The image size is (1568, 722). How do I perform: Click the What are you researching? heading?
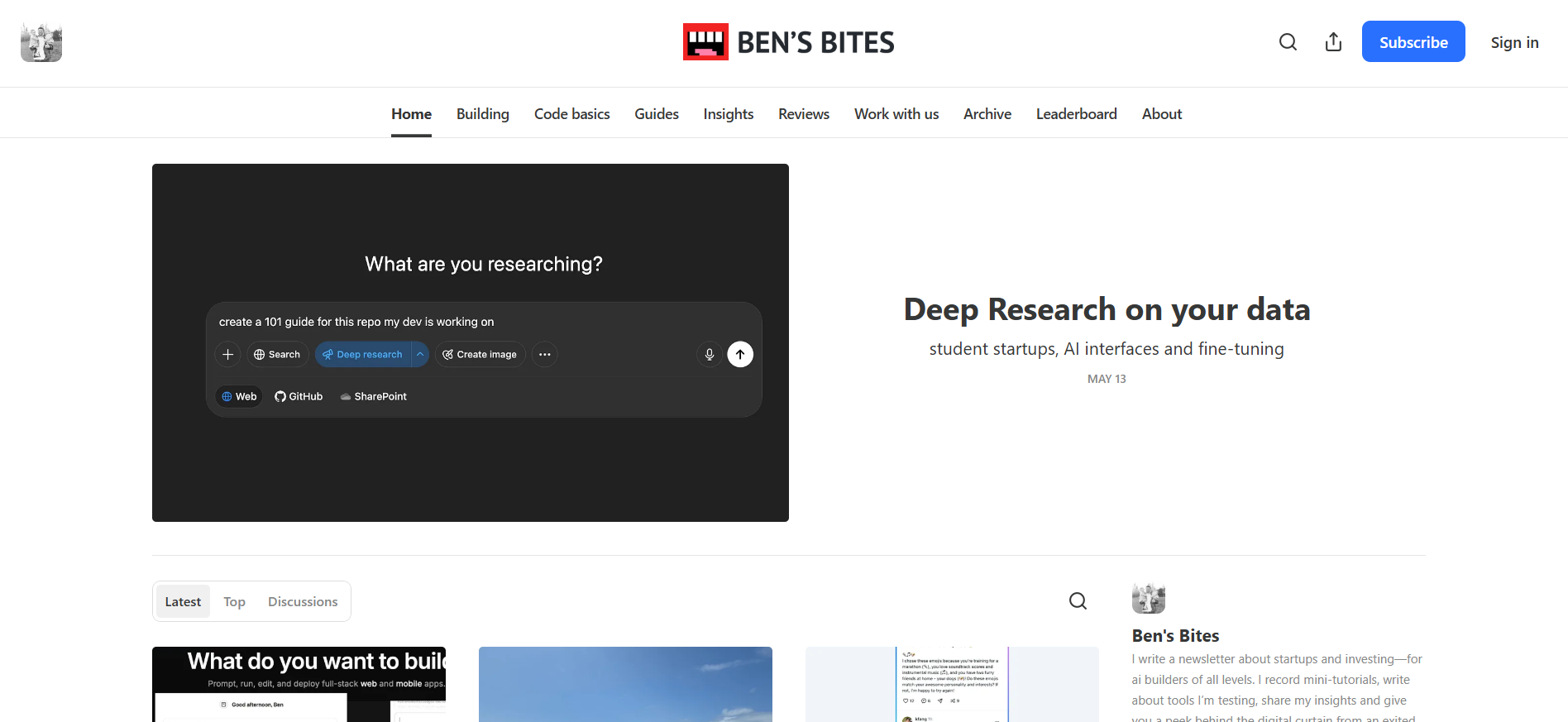click(x=484, y=264)
